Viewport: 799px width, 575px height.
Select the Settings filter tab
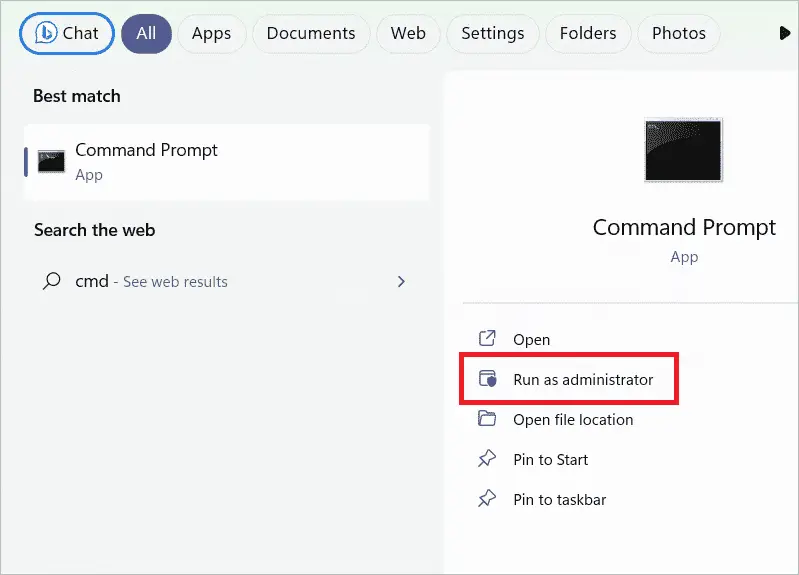(493, 34)
